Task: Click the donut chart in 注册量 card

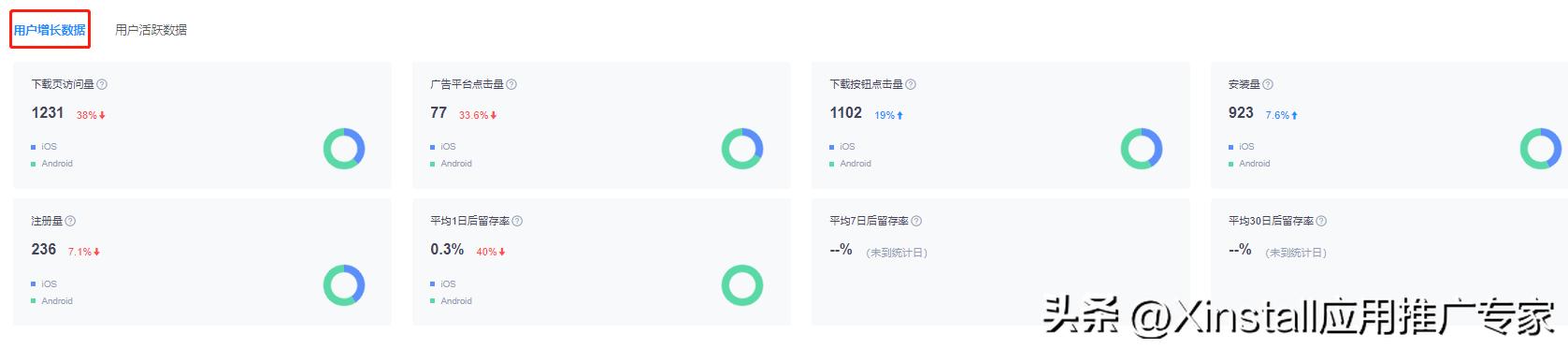Action: (x=344, y=285)
